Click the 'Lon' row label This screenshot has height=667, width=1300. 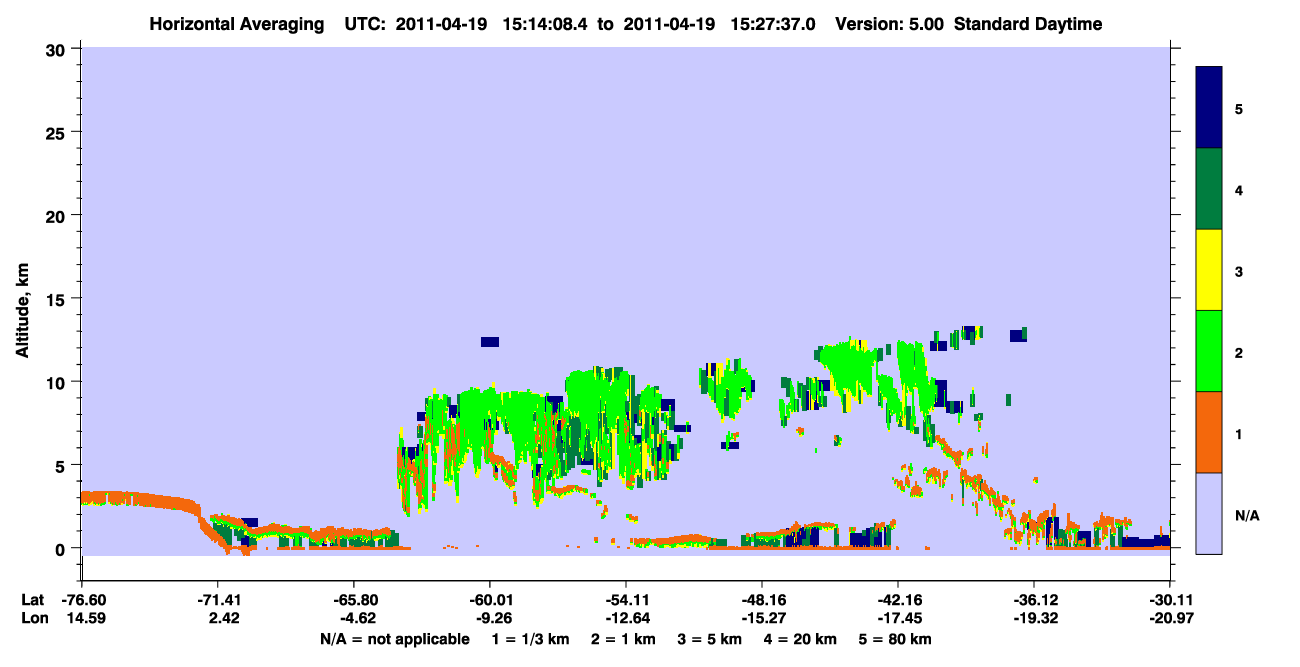coord(33,619)
